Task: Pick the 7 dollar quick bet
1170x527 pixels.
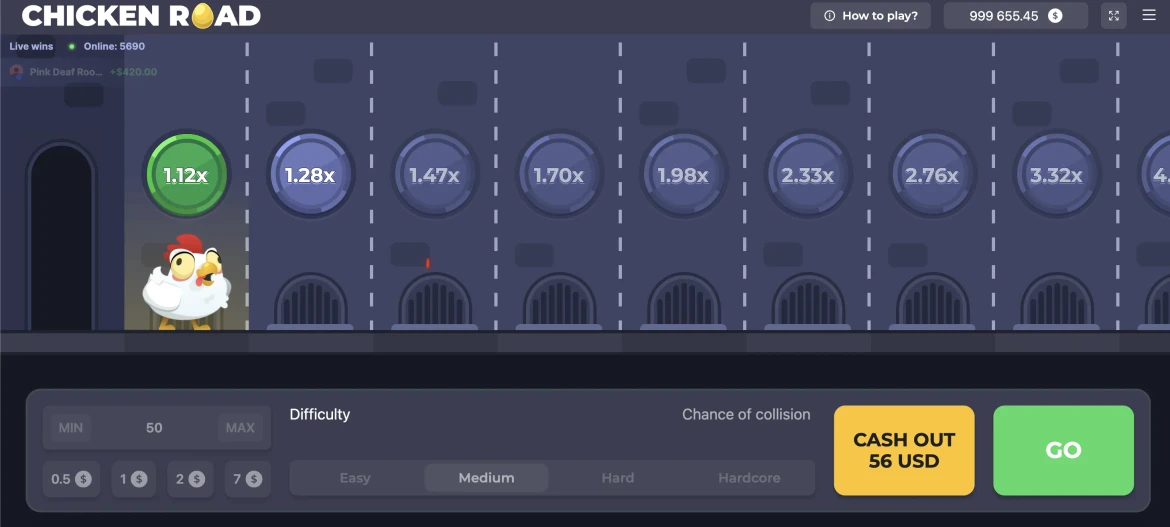Action: click(248, 479)
